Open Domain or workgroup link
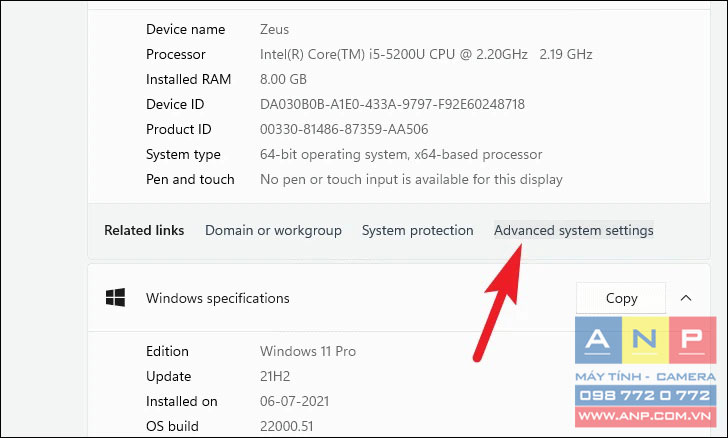 (x=273, y=230)
